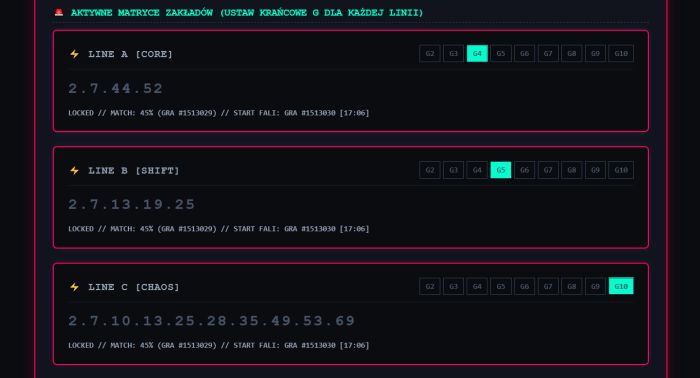700x378 pixels.
Task: Click the red siren icon in the header
Action: 59,12
